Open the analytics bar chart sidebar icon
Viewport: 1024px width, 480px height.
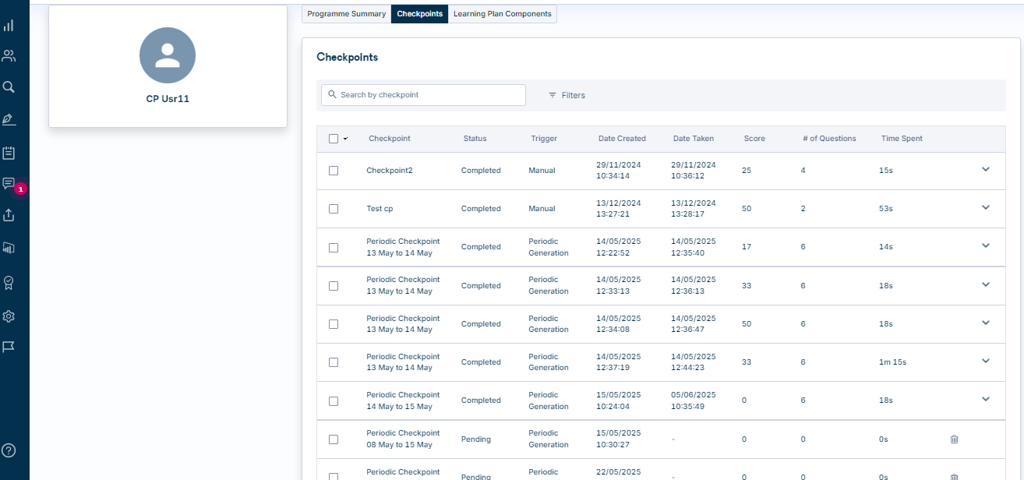click(8, 25)
